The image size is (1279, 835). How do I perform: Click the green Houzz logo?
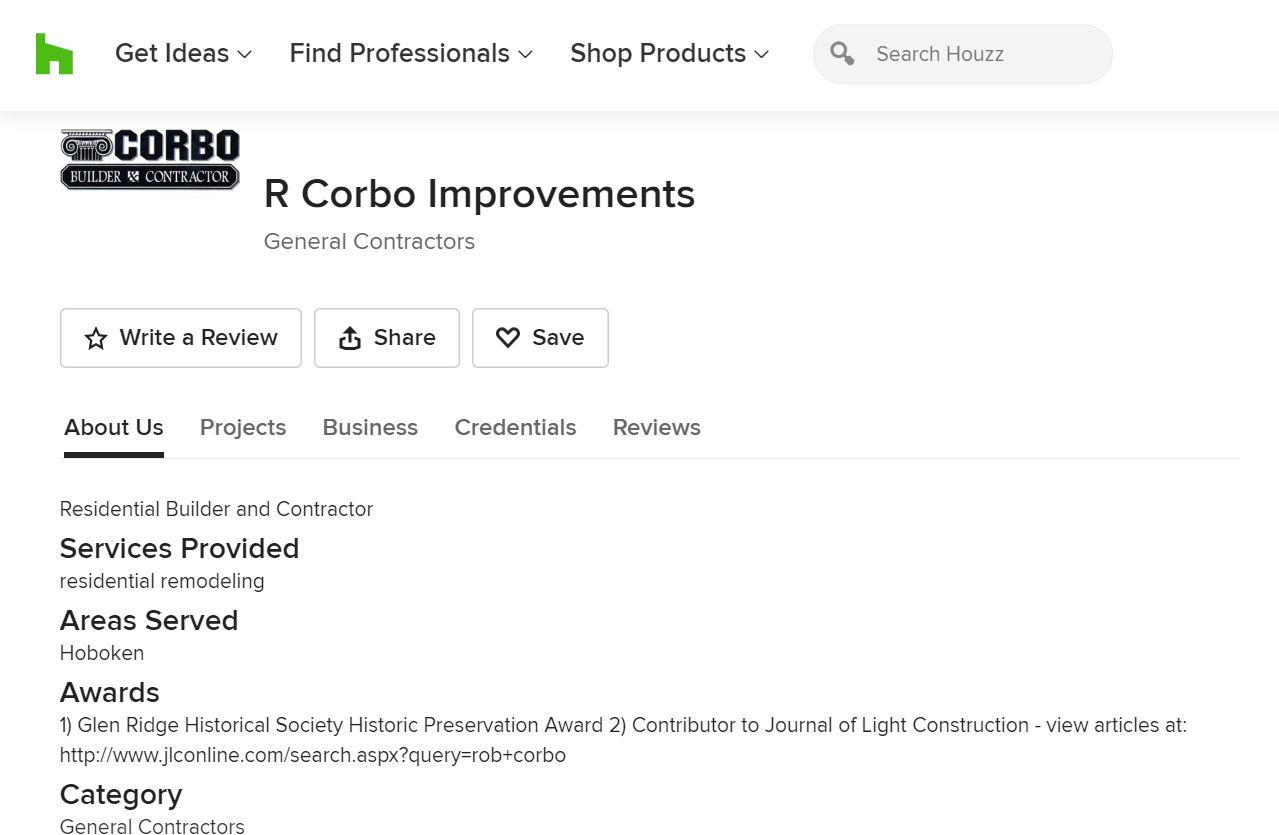[x=54, y=54]
